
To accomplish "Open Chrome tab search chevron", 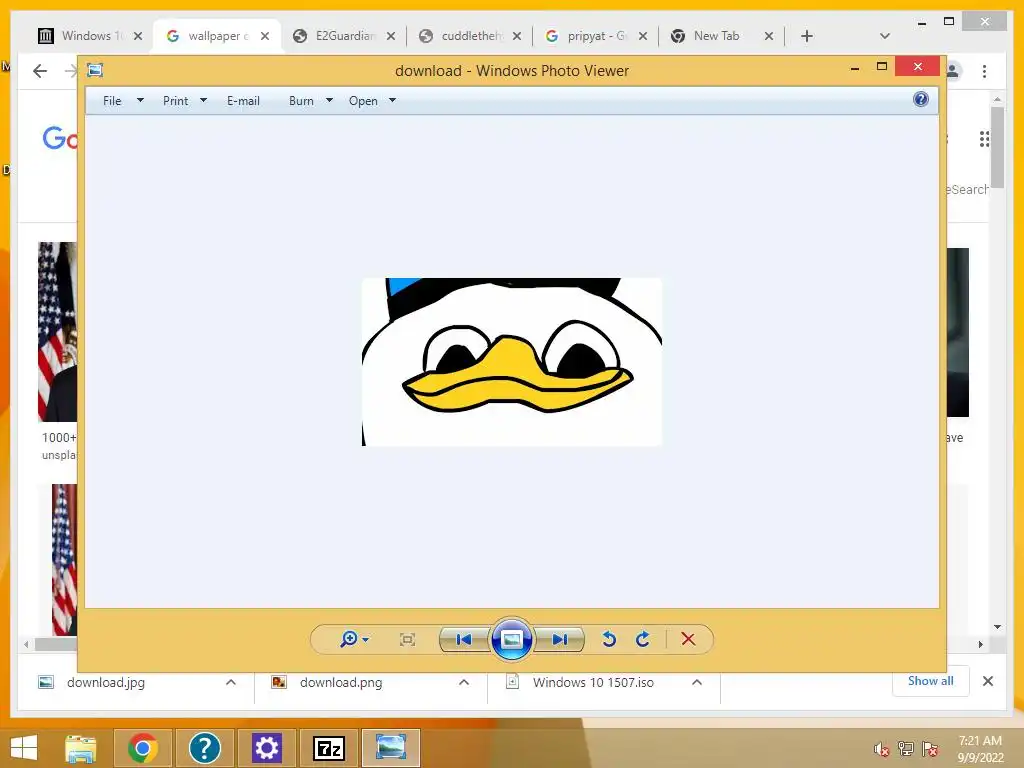I will point(885,36).
